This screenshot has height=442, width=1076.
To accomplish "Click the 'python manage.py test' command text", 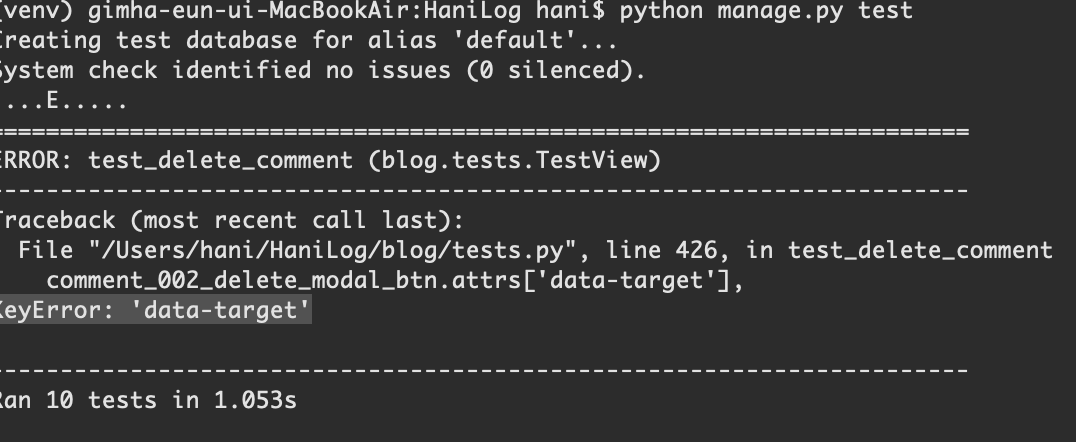I will point(766,11).
